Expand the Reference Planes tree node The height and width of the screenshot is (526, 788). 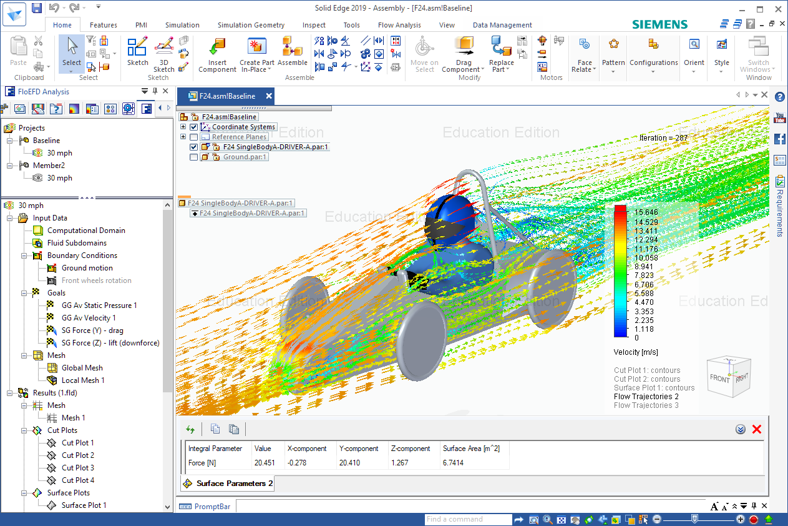point(183,137)
